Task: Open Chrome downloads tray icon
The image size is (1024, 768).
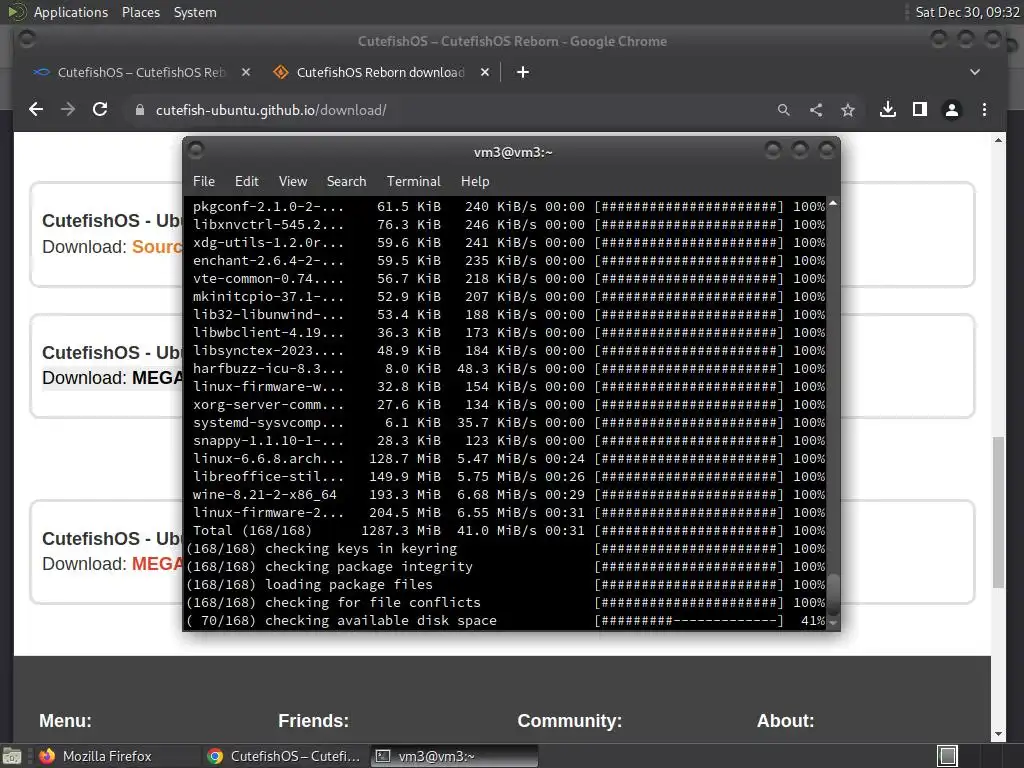Action: pyautogui.click(x=888, y=110)
